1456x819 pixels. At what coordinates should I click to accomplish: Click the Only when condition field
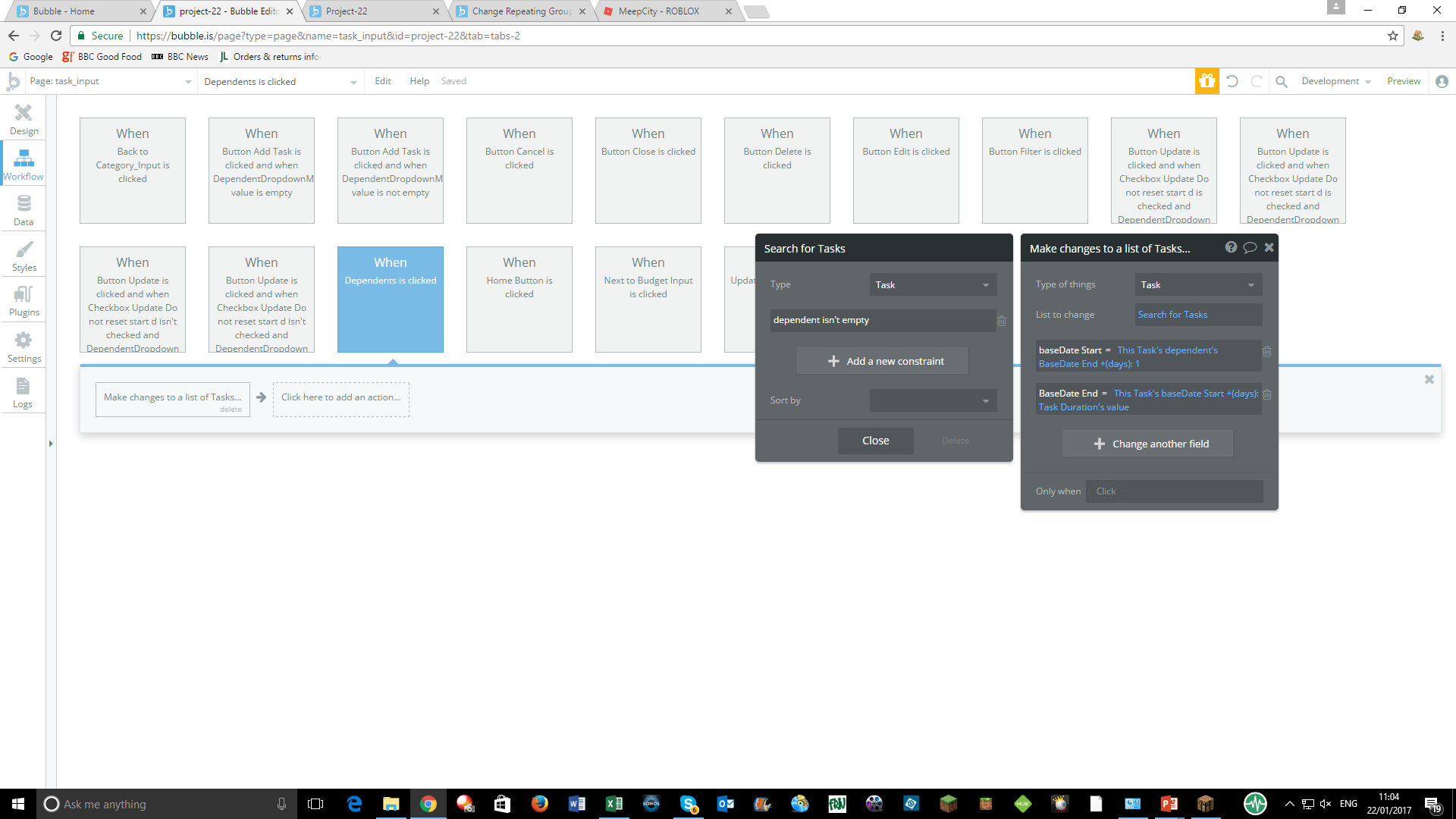(1174, 491)
